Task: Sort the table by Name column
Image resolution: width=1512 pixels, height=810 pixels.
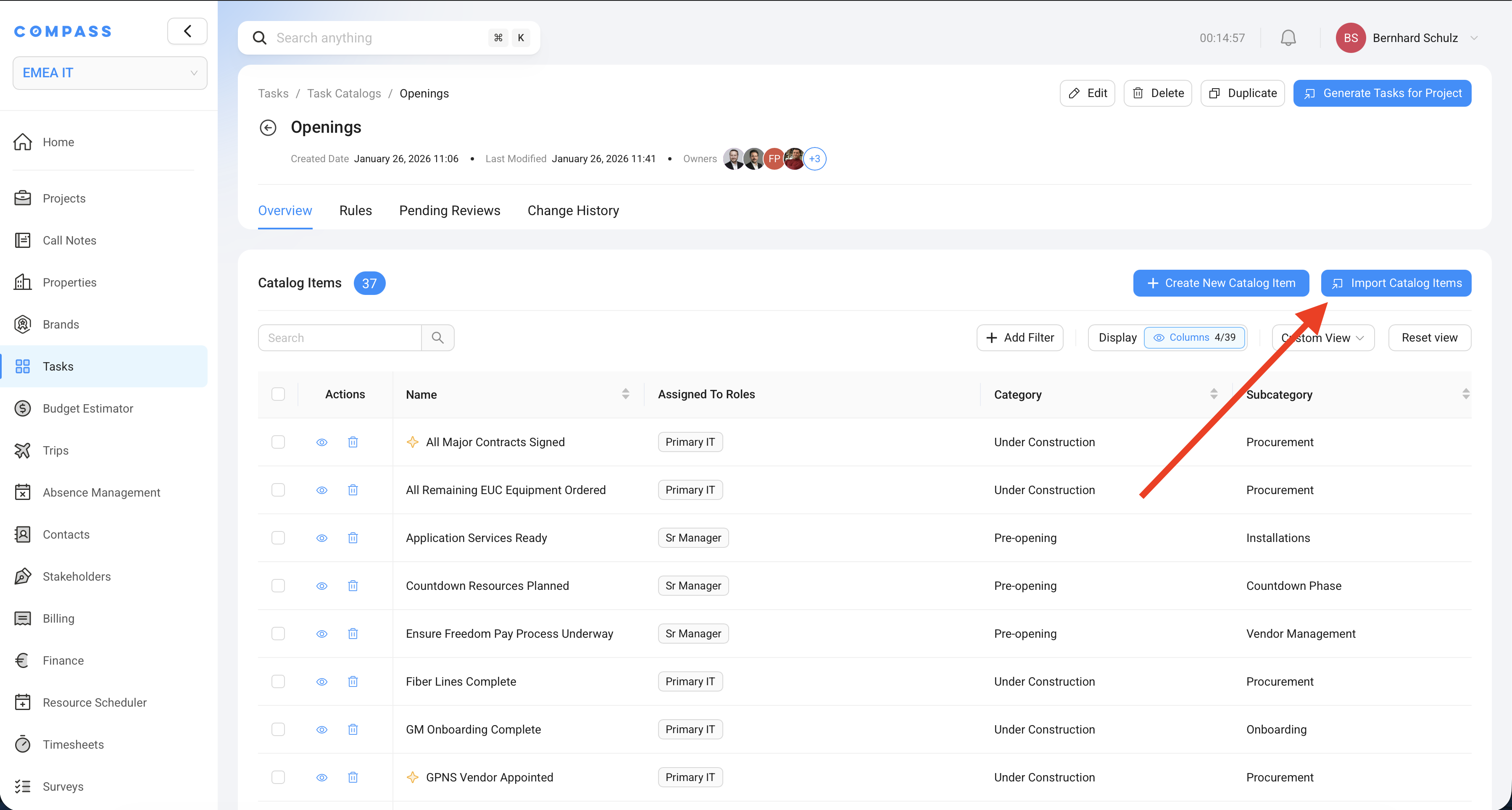Action: click(626, 394)
